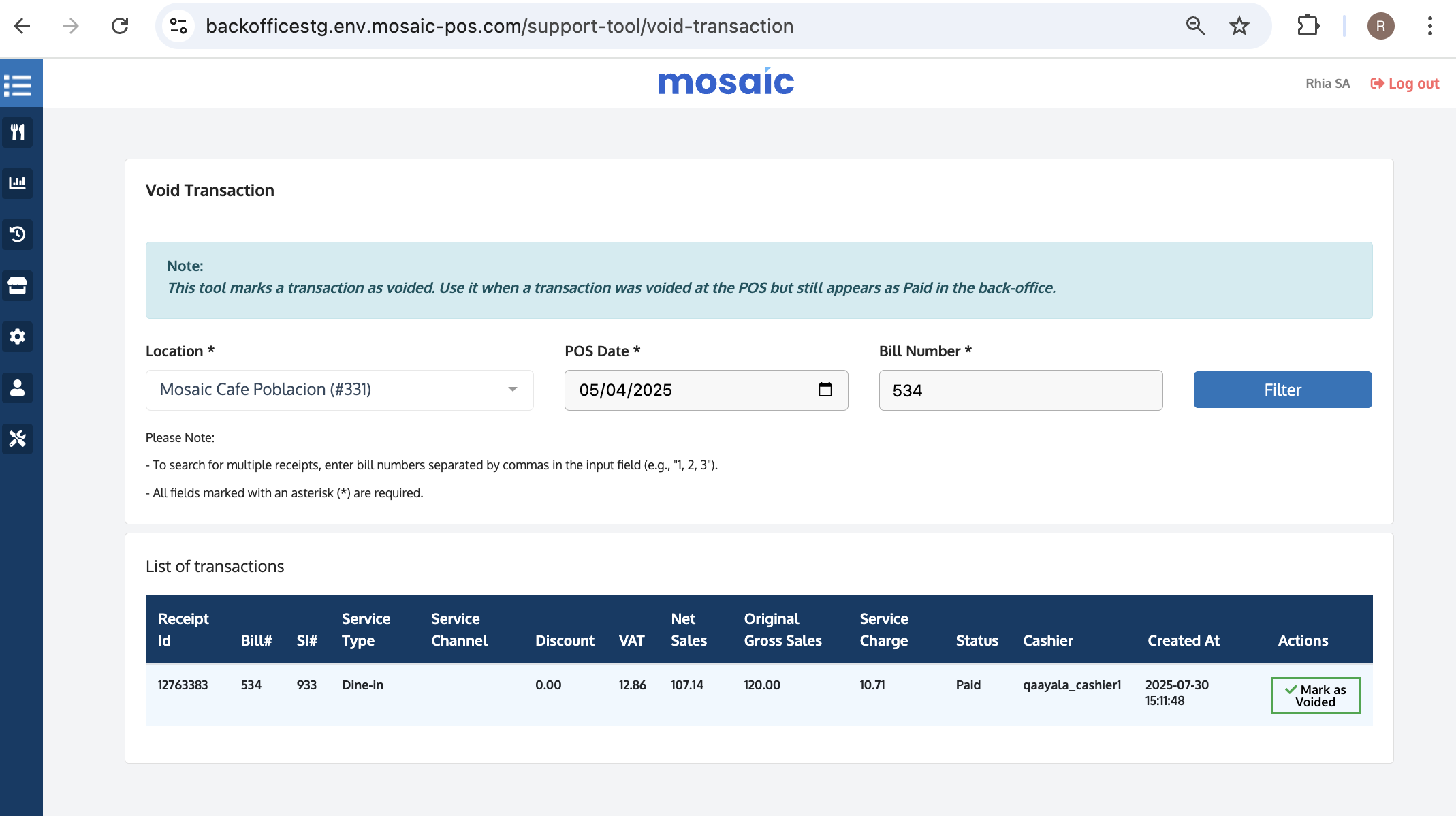Open the Chrome three-dot menu

coord(1430,25)
